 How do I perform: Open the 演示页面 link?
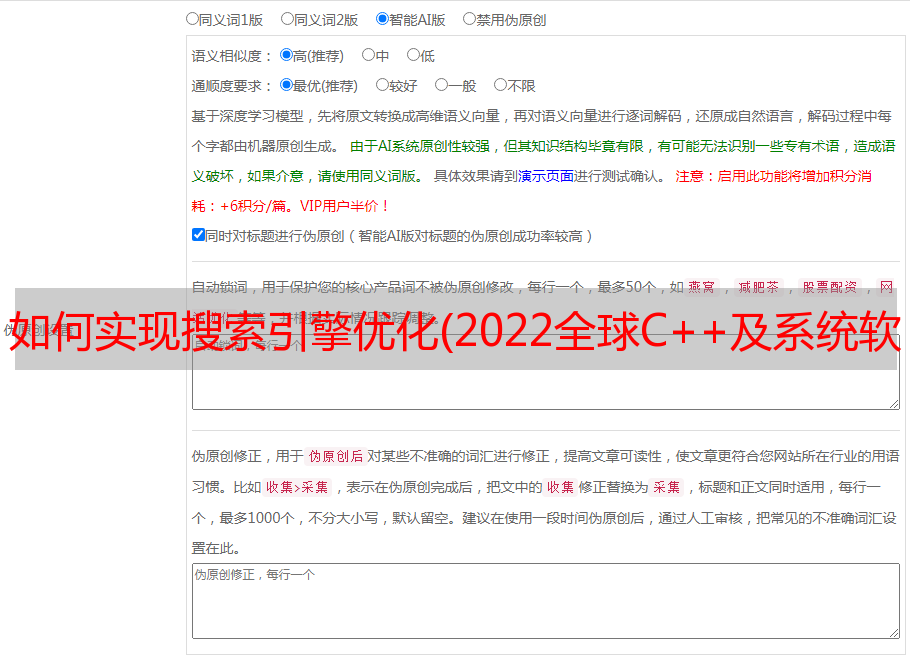[545, 176]
